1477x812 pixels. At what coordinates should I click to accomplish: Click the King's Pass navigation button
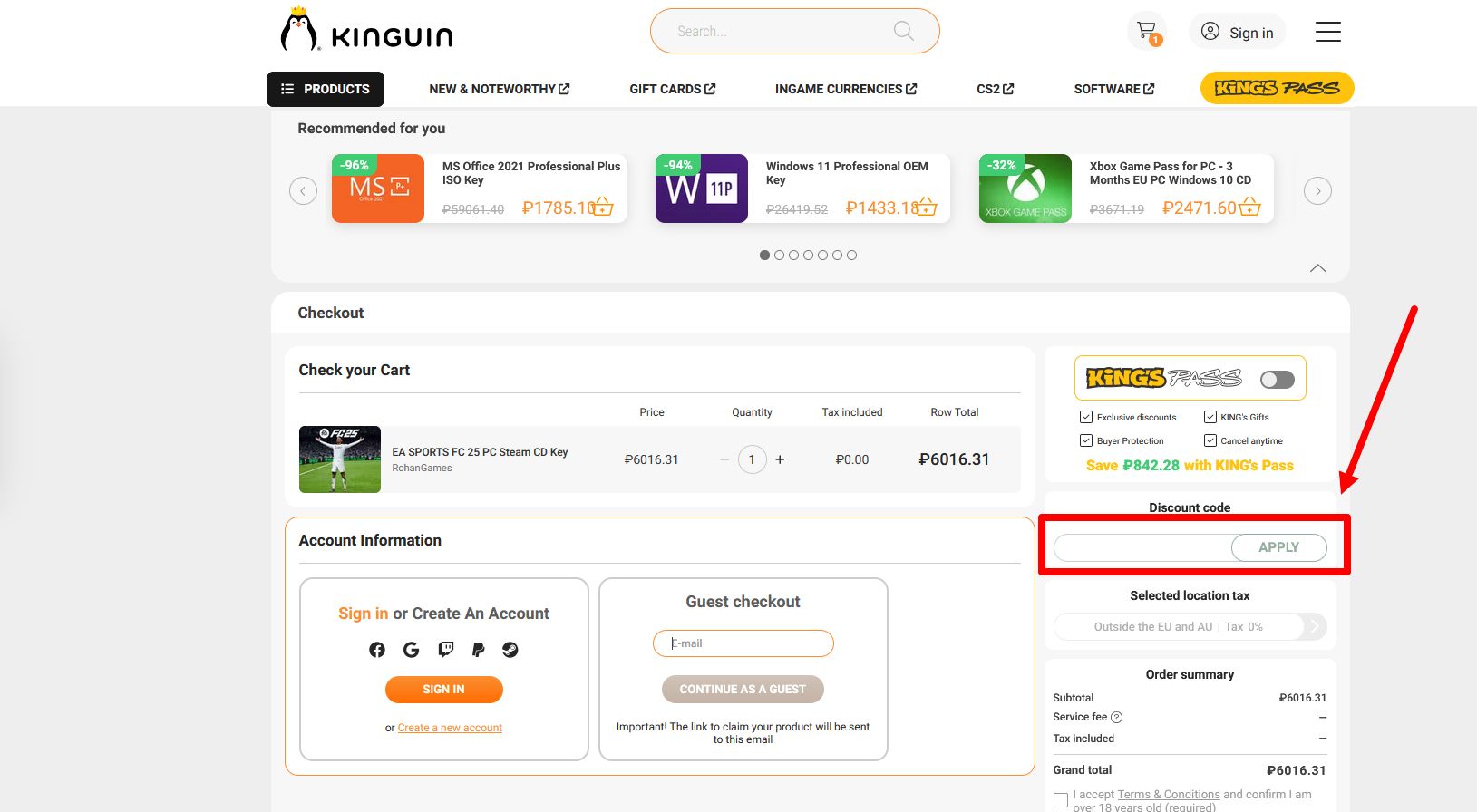[1277, 88]
